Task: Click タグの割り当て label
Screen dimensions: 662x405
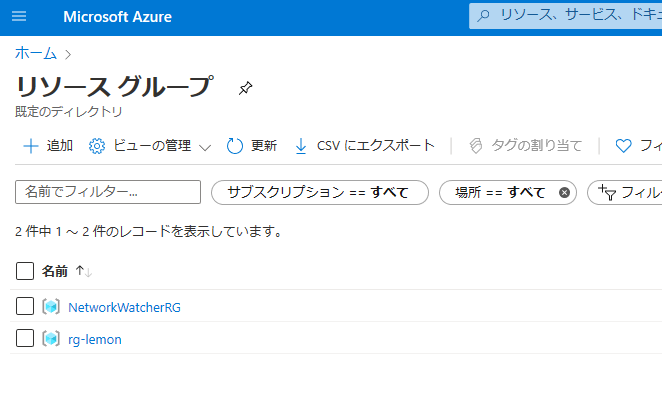Action: (536, 146)
